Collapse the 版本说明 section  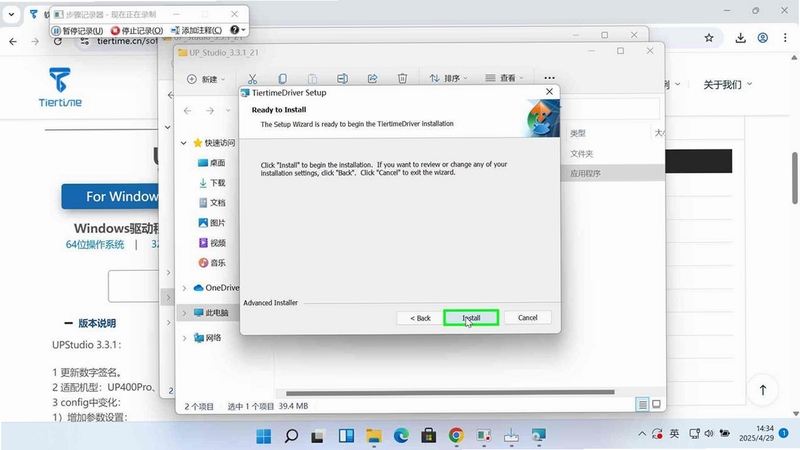tap(90, 323)
